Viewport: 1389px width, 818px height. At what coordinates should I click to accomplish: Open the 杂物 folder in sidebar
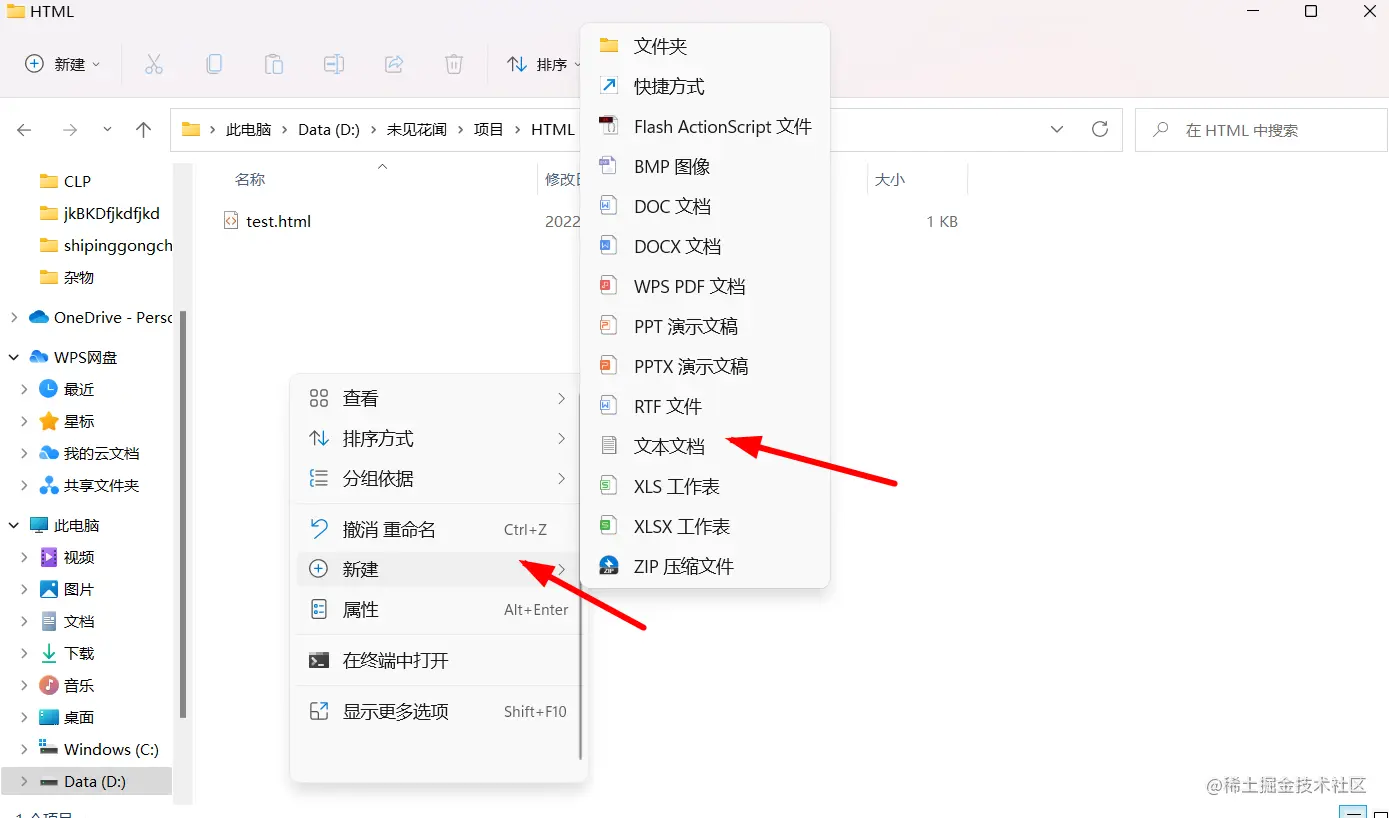coord(67,277)
